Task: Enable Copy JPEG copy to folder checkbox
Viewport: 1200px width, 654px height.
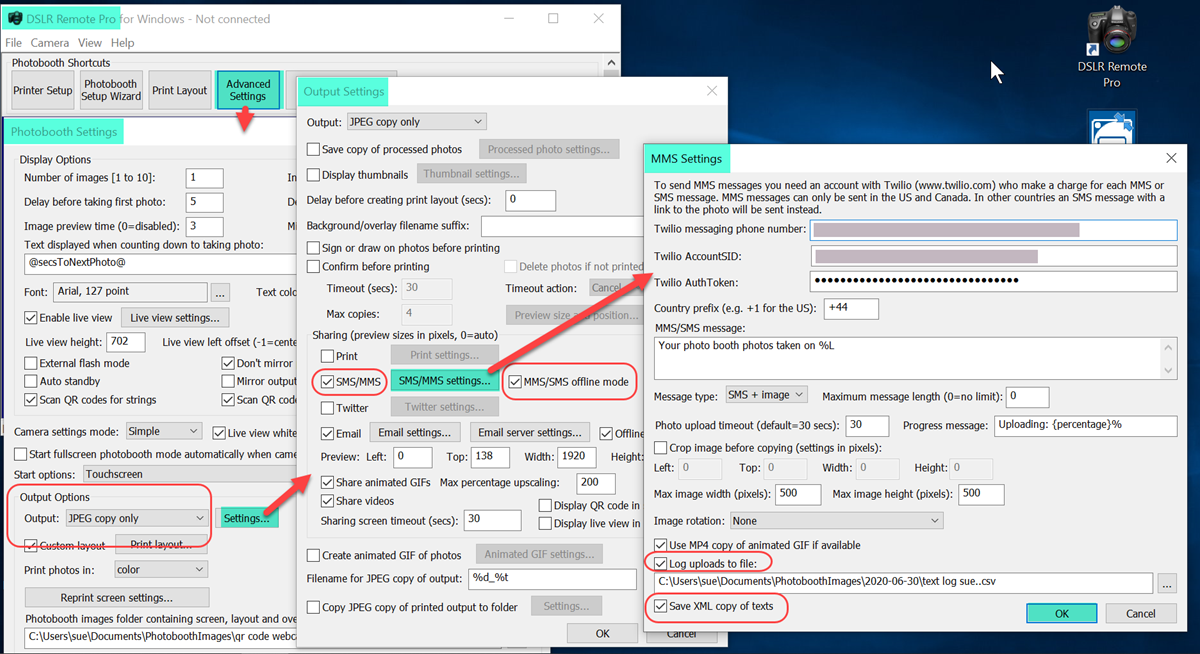Action: pyautogui.click(x=314, y=607)
